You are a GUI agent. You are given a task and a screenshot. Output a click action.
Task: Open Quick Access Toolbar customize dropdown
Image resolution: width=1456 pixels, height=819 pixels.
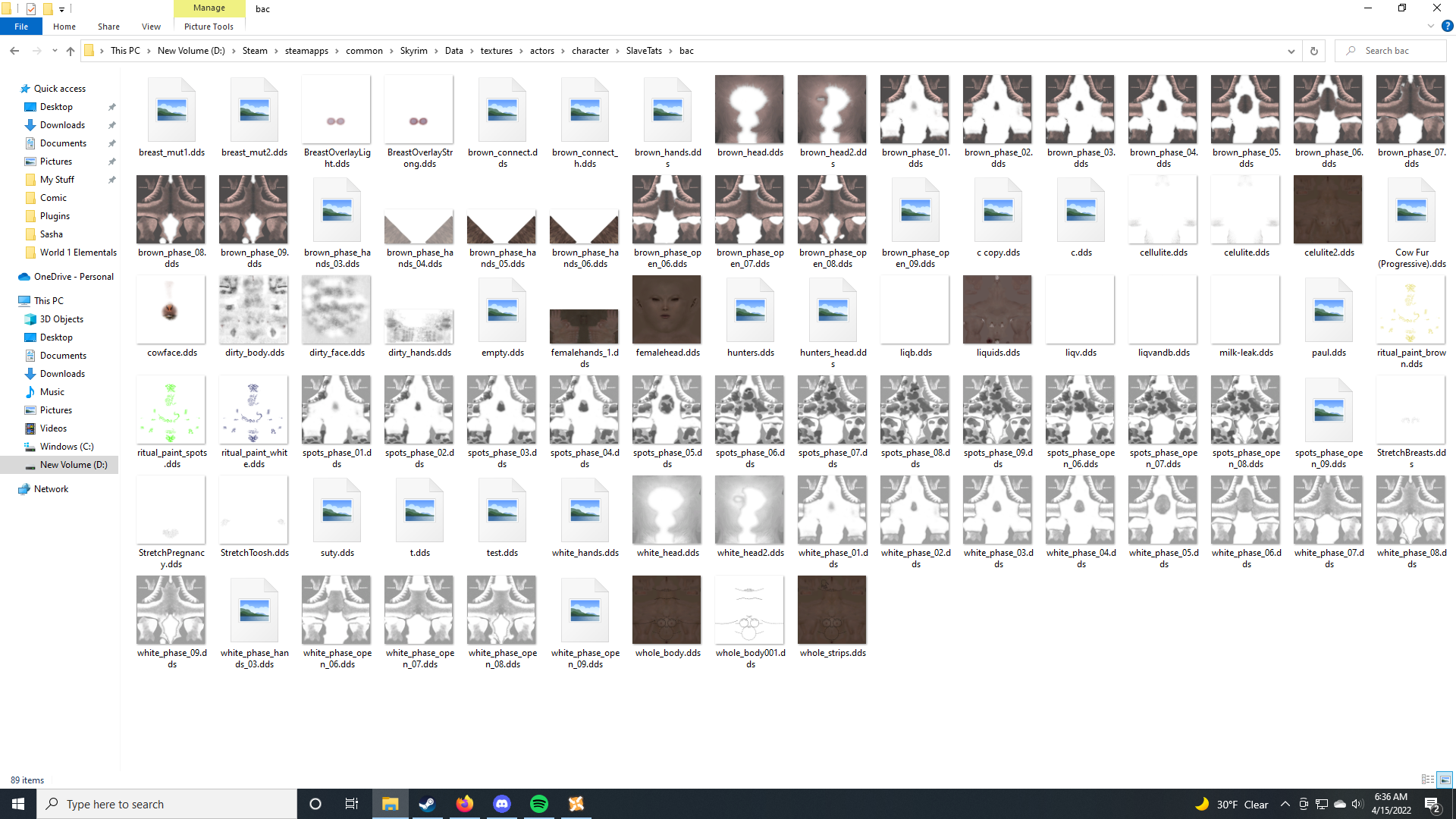[62, 9]
